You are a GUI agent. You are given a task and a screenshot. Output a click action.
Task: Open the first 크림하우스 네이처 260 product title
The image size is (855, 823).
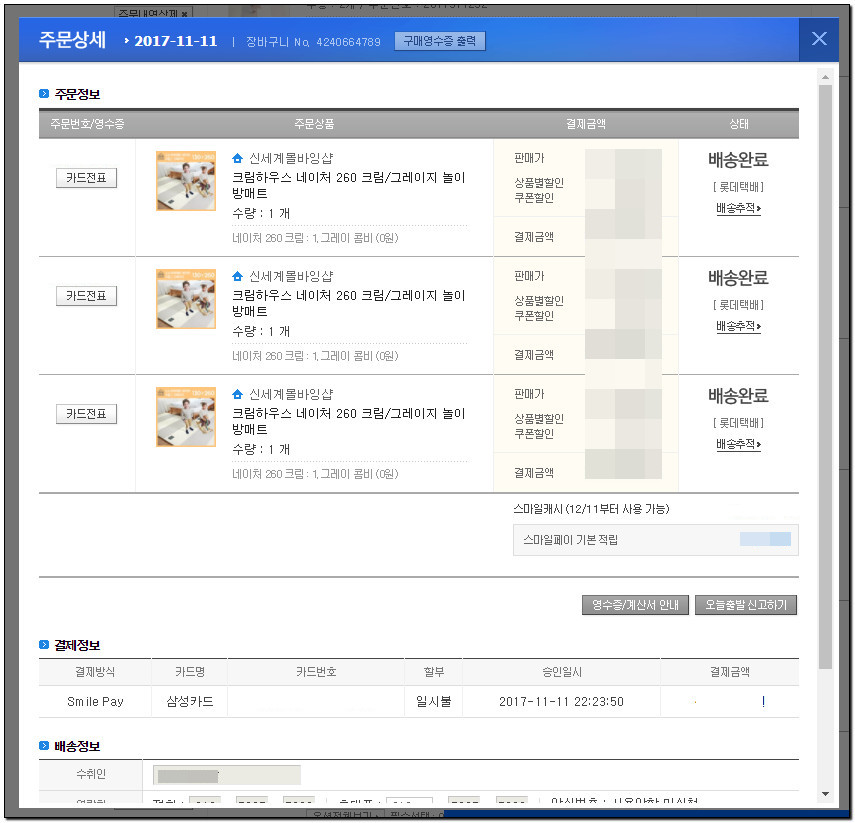coord(348,185)
